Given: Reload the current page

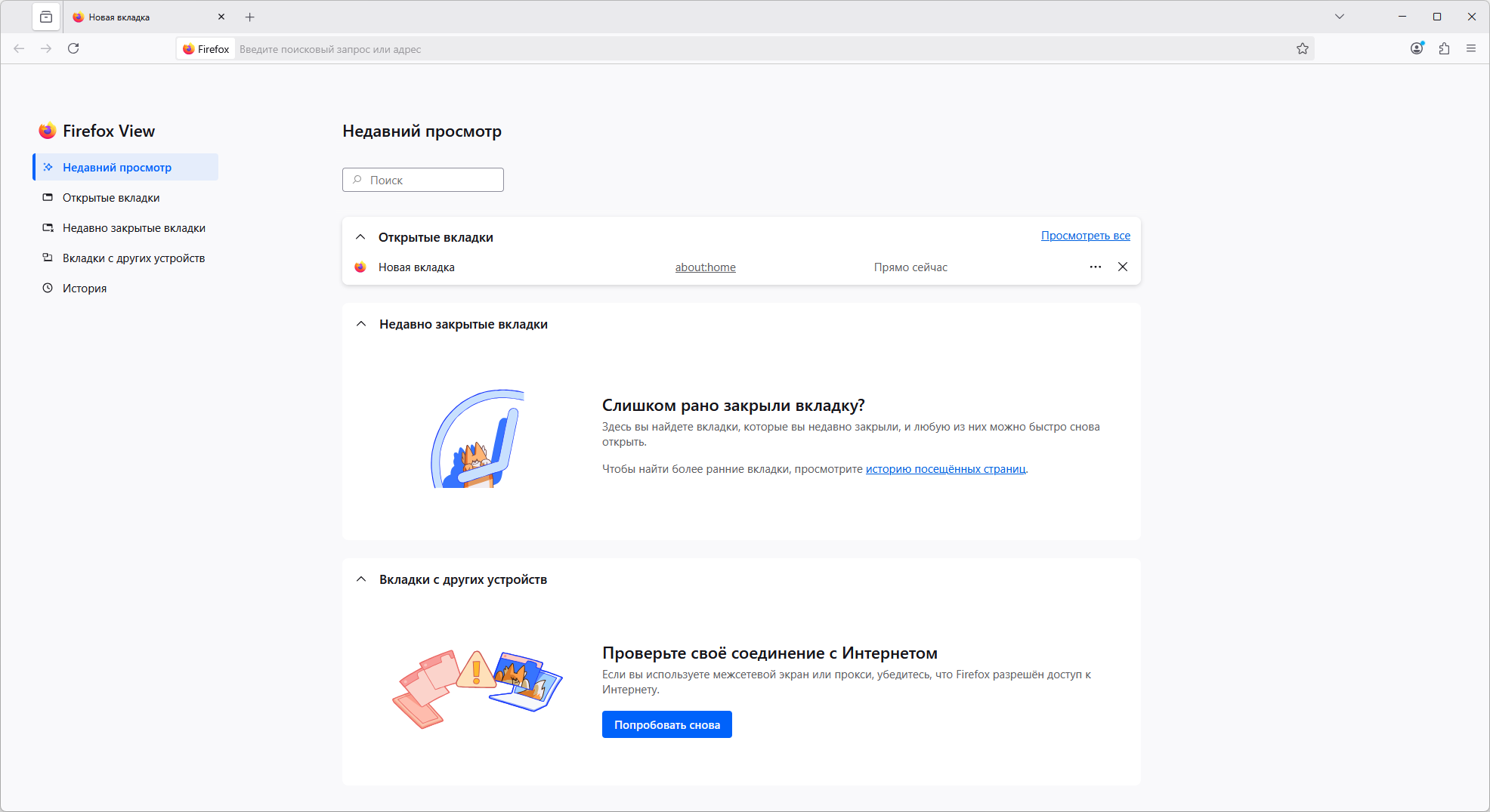Looking at the screenshot, I should tap(73, 48).
